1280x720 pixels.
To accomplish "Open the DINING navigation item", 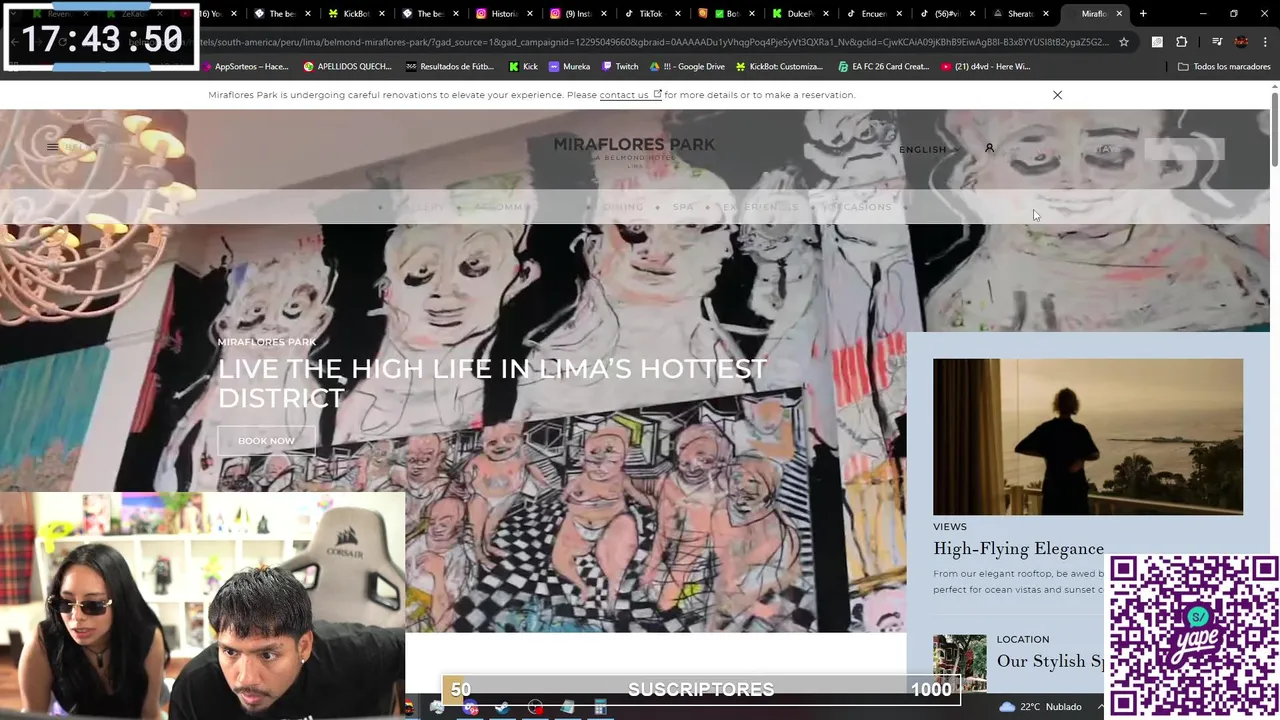I will (x=622, y=207).
